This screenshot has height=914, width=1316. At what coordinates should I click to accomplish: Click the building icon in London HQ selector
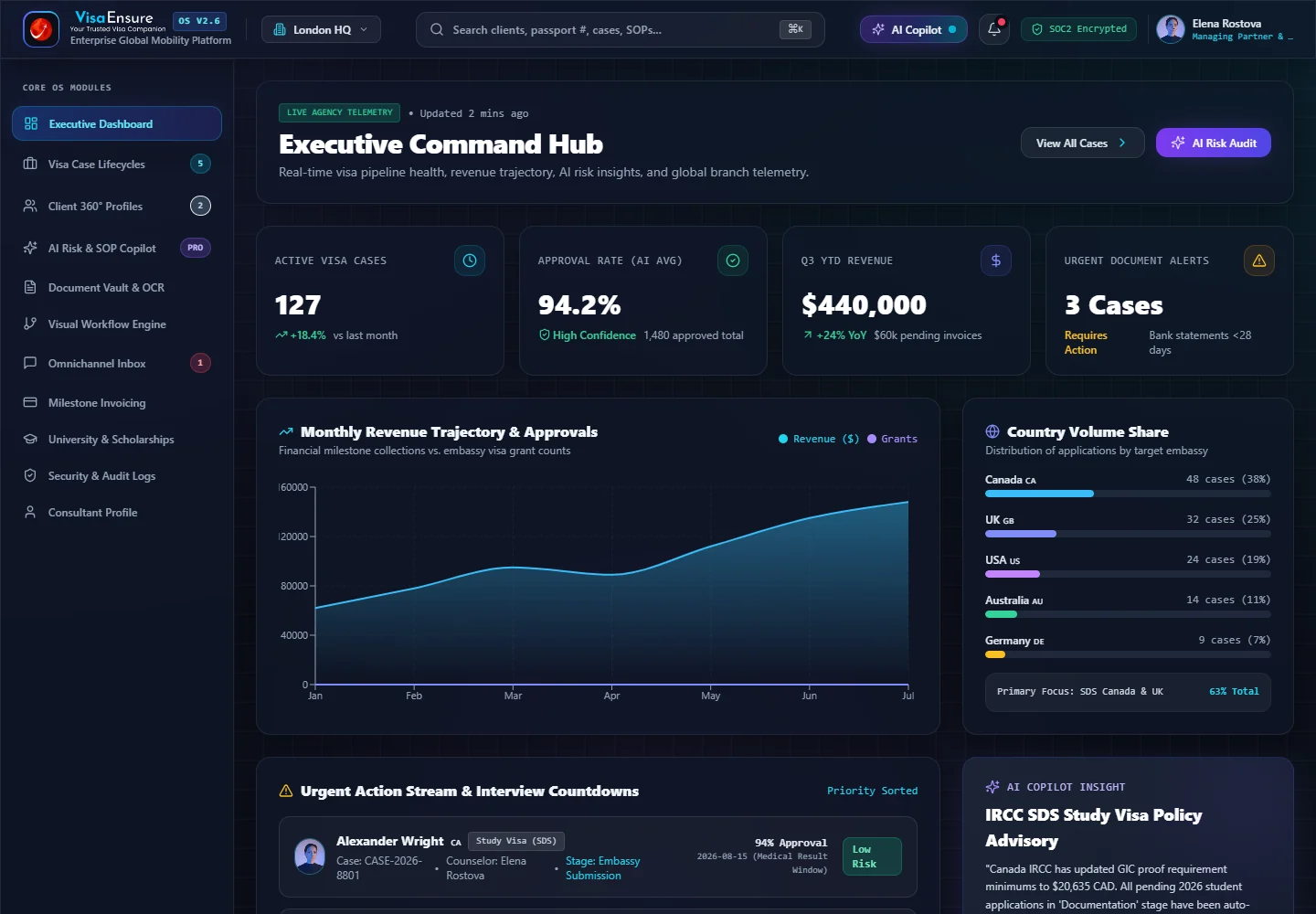tap(280, 29)
